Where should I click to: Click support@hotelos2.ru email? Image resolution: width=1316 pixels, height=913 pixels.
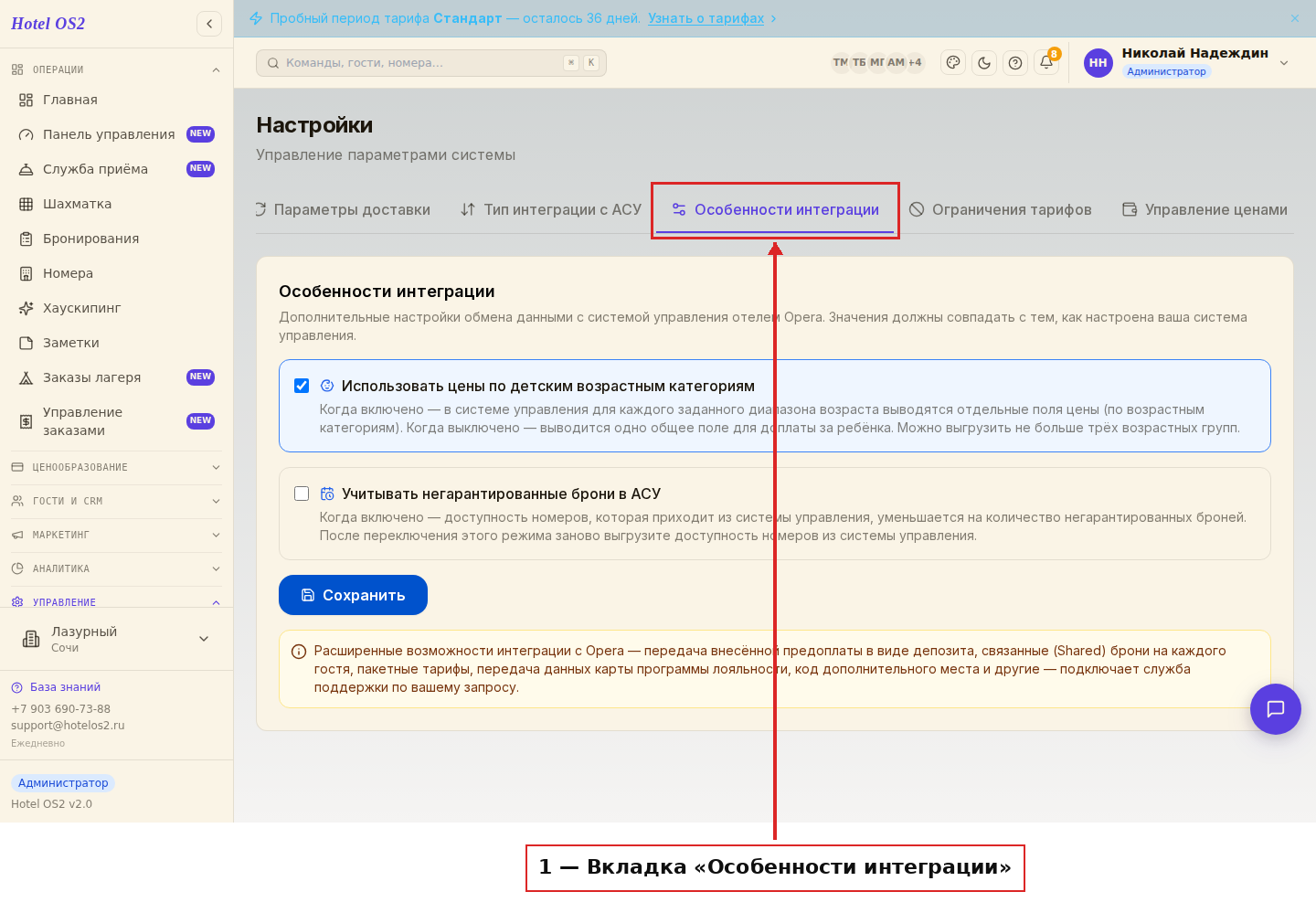(68, 726)
